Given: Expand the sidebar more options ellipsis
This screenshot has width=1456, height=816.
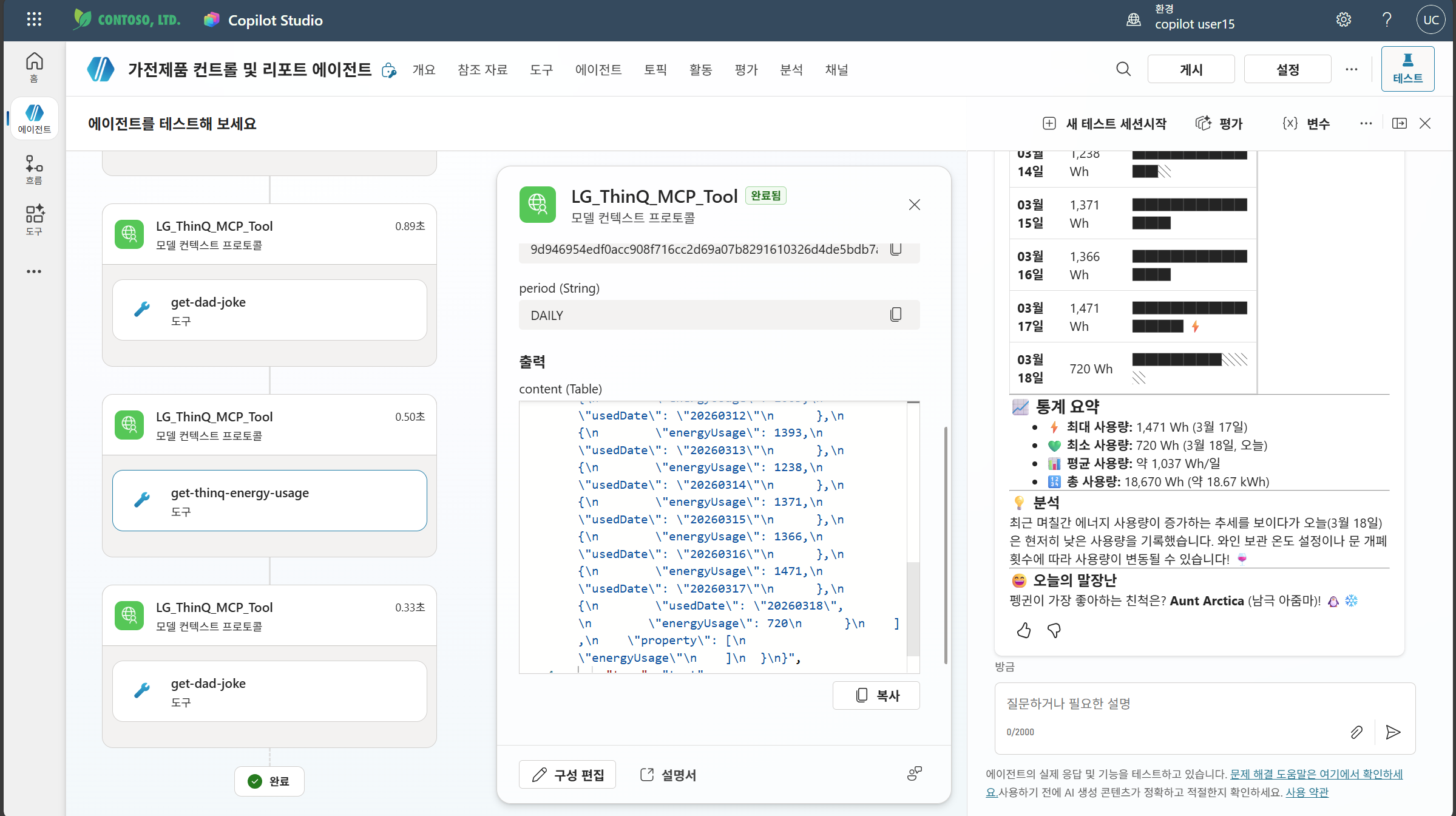Looking at the screenshot, I should (34, 271).
